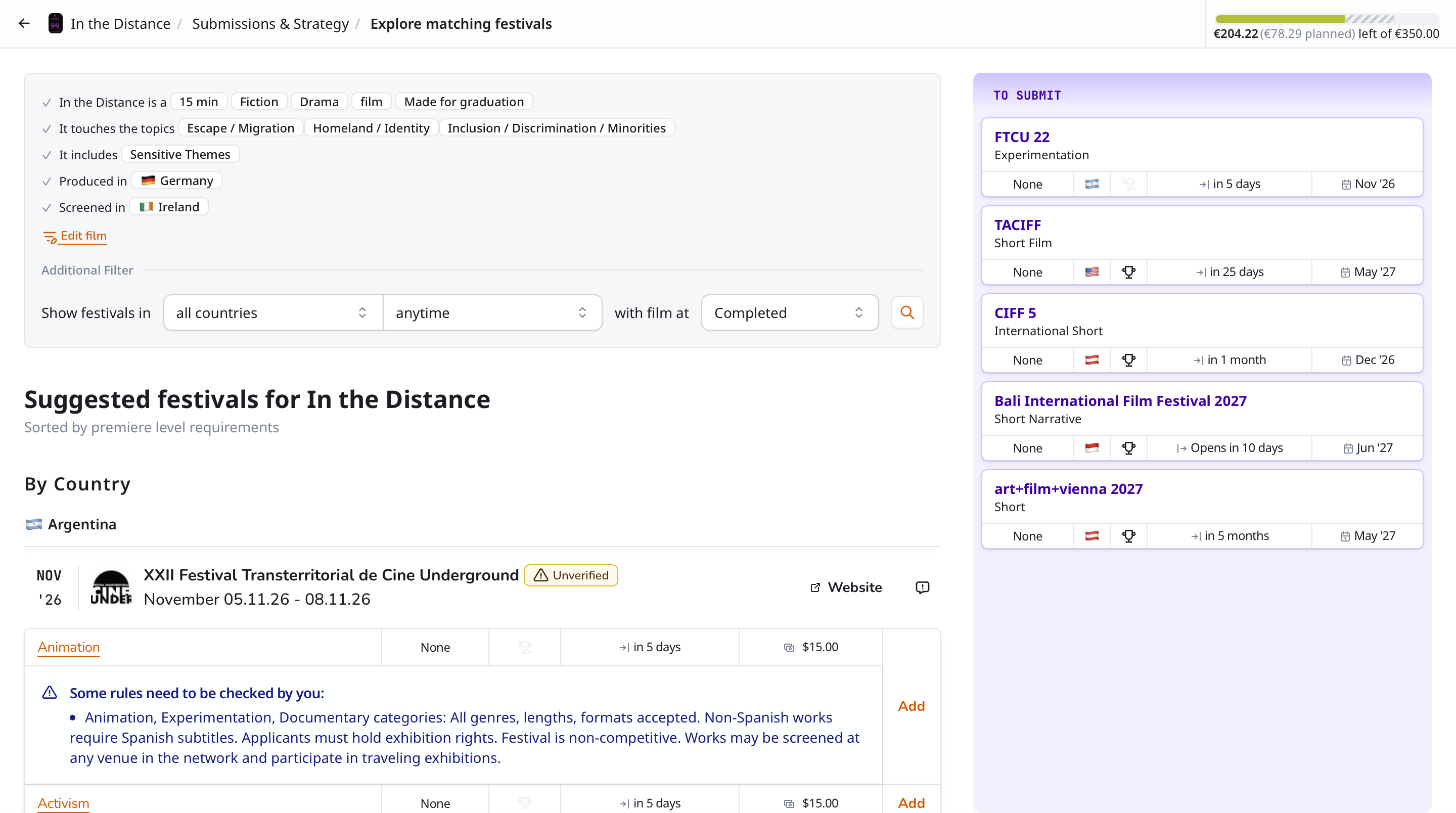
Task: Open the comment icon beside Website
Action: (x=922, y=588)
